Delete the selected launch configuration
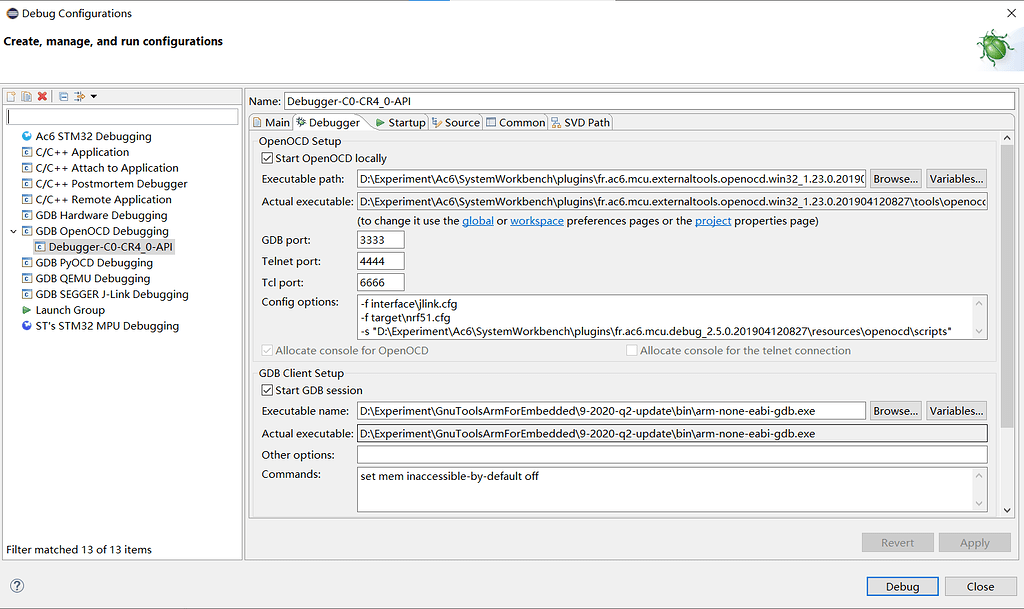The image size is (1024, 609). [x=41, y=96]
